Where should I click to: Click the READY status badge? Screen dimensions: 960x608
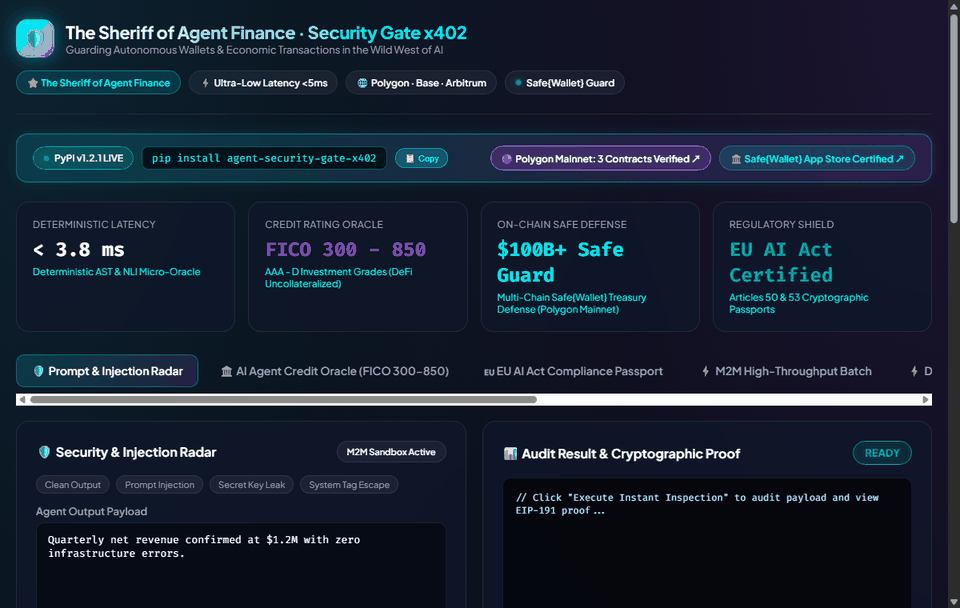[x=882, y=453]
